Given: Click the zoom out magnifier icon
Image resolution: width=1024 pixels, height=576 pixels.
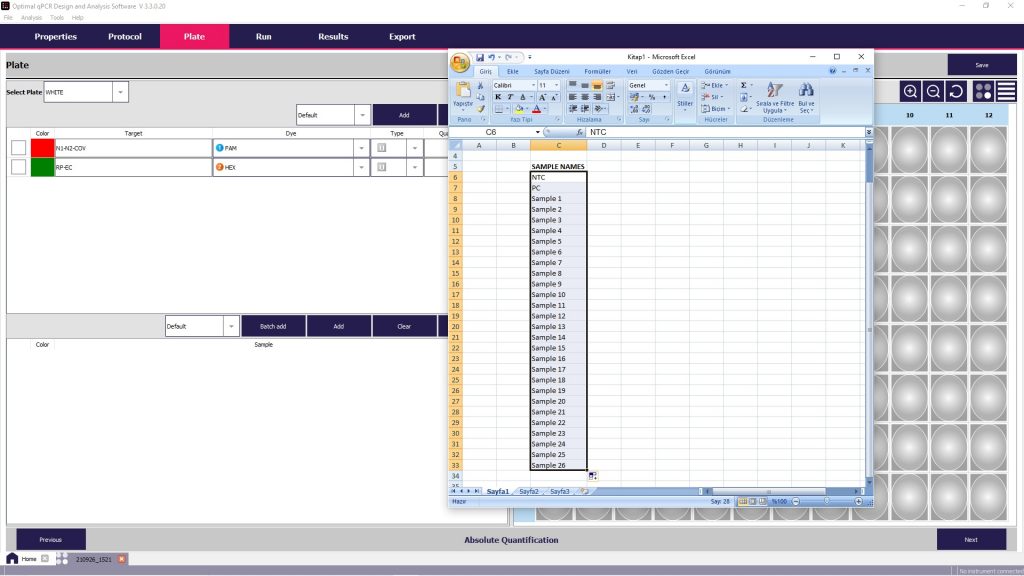Looking at the screenshot, I should coord(933,91).
